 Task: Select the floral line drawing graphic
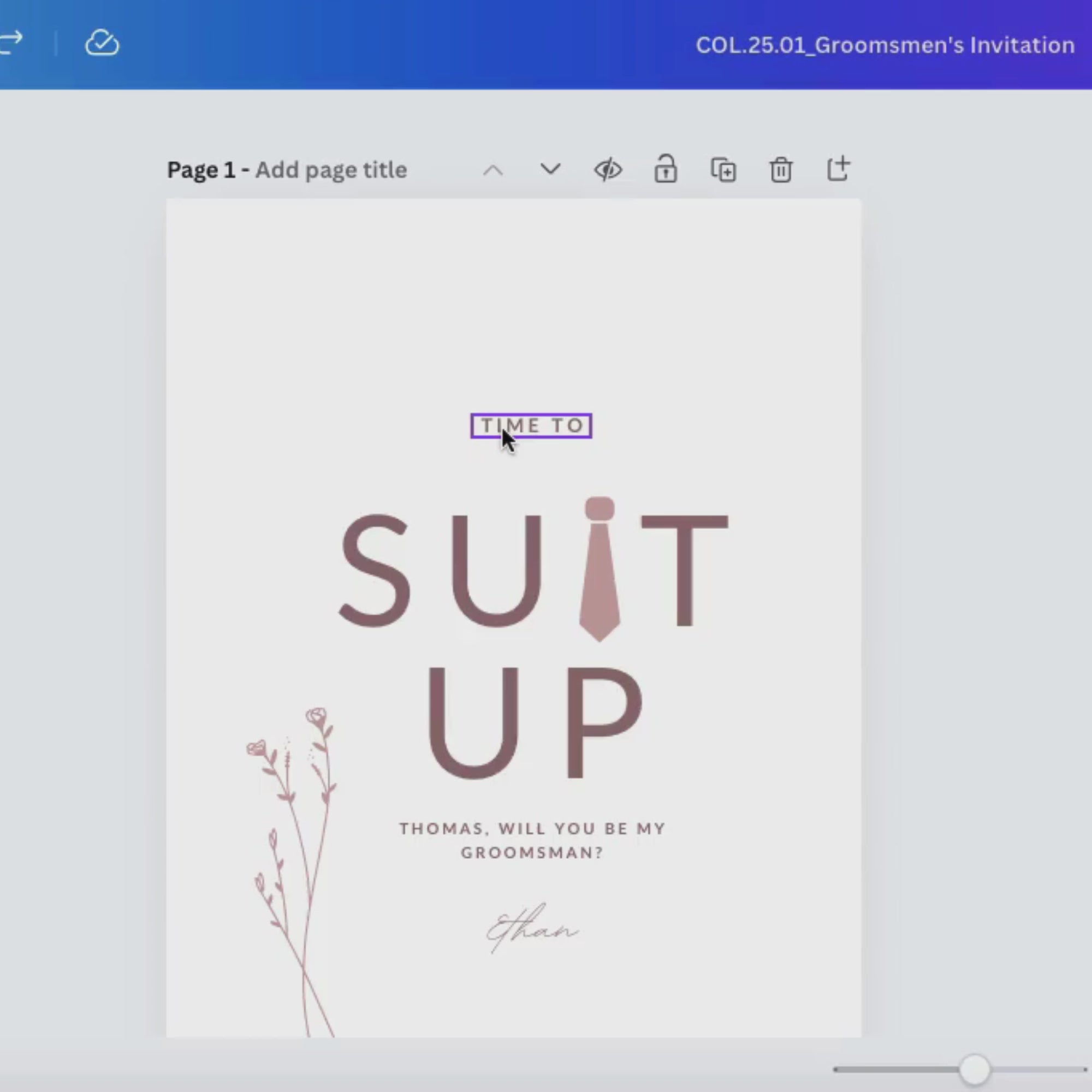(x=292, y=872)
